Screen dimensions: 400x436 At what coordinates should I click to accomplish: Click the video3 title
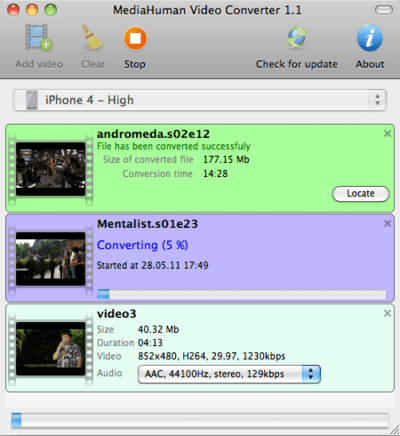(x=117, y=314)
